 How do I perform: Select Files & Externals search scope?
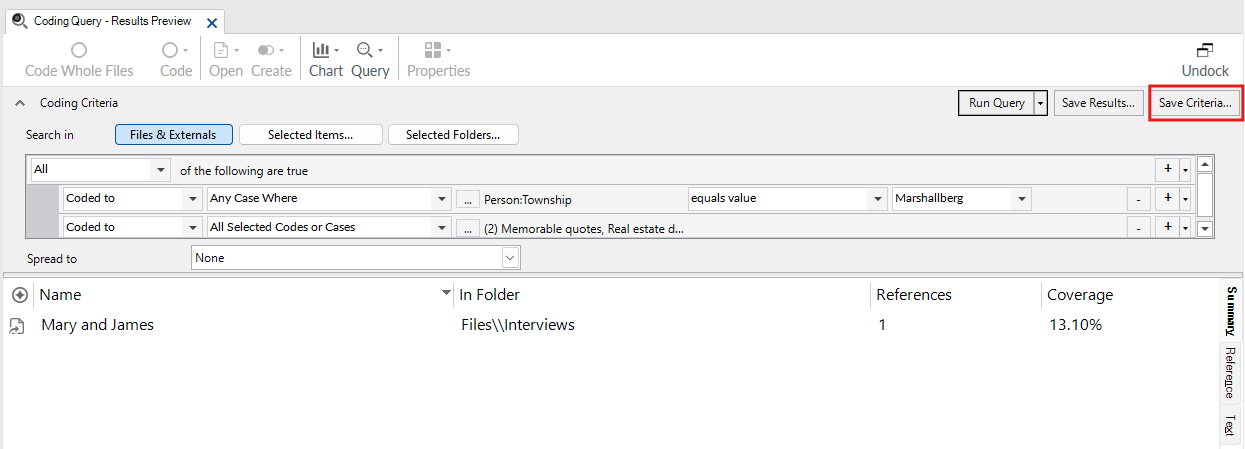click(173, 135)
